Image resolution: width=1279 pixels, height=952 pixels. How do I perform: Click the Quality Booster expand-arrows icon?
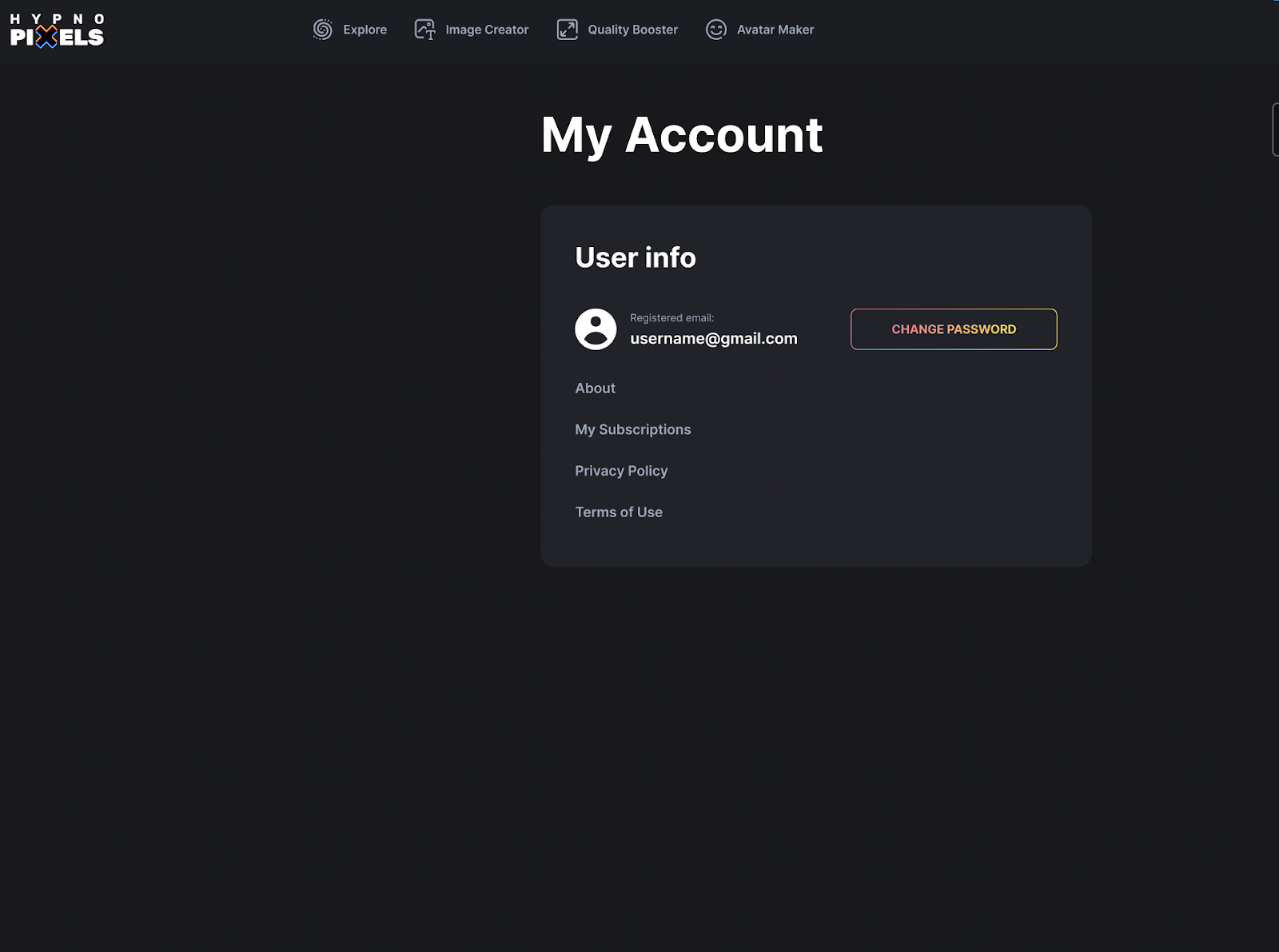[x=568, y=30]
